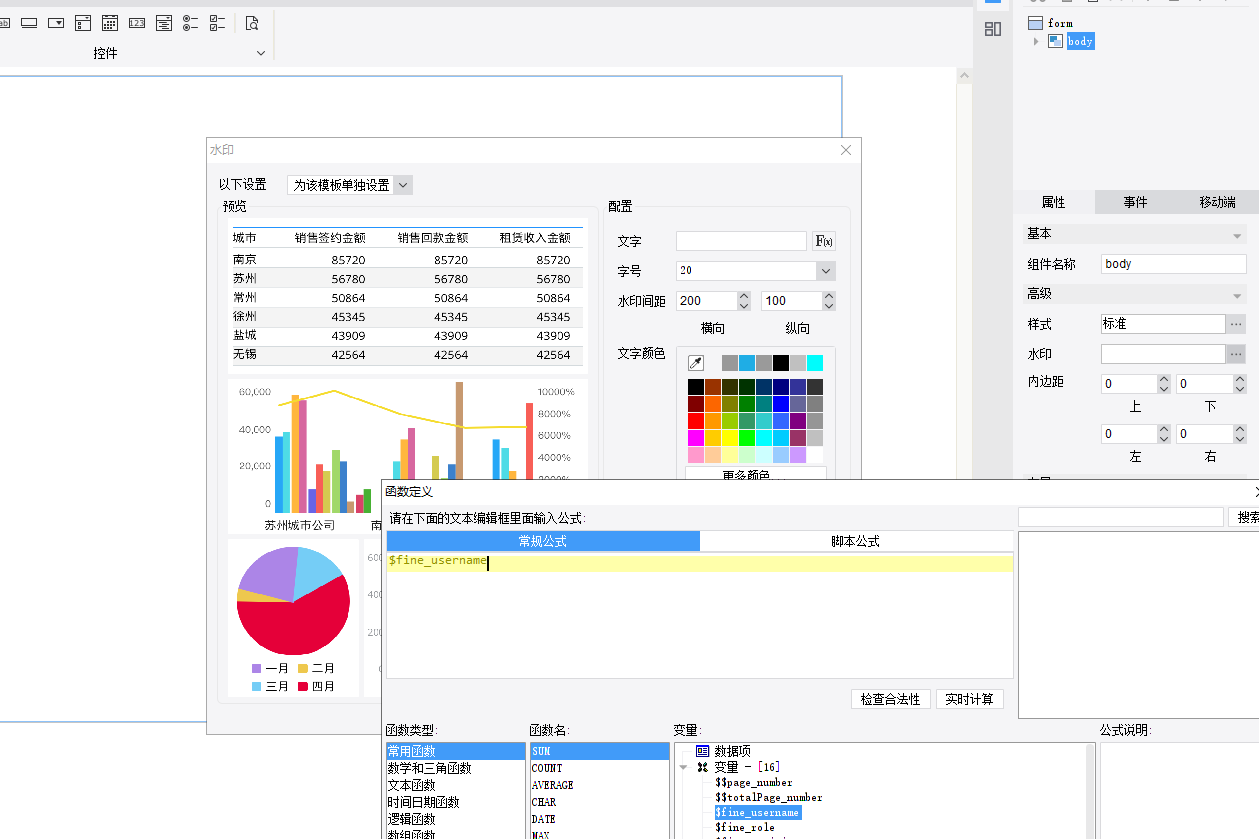1259x839 pixels.
Task: Click the 实时计算 button
Action: coord(970,699)
